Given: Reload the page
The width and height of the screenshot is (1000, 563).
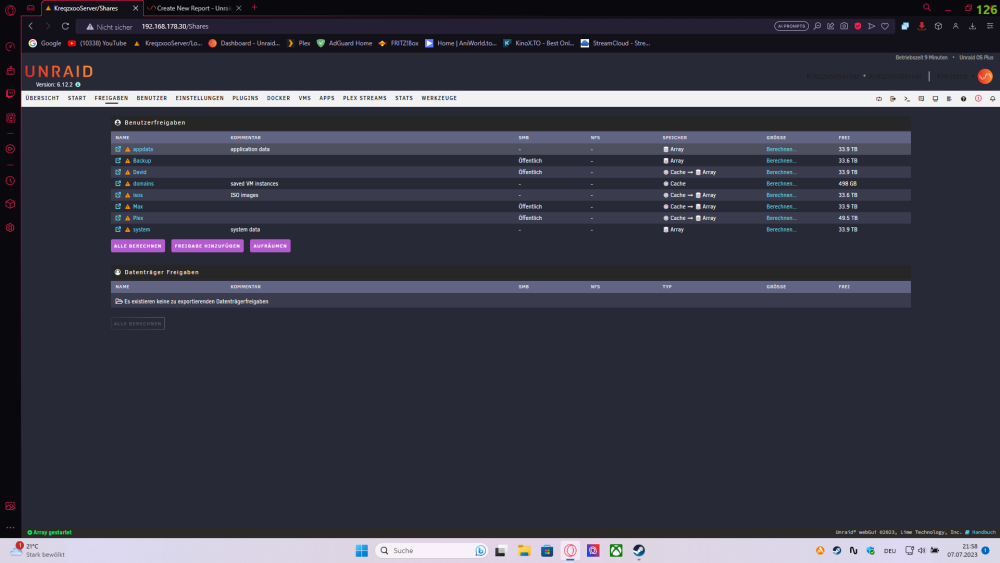Looking at the screenshot, I should click(65, 26).
